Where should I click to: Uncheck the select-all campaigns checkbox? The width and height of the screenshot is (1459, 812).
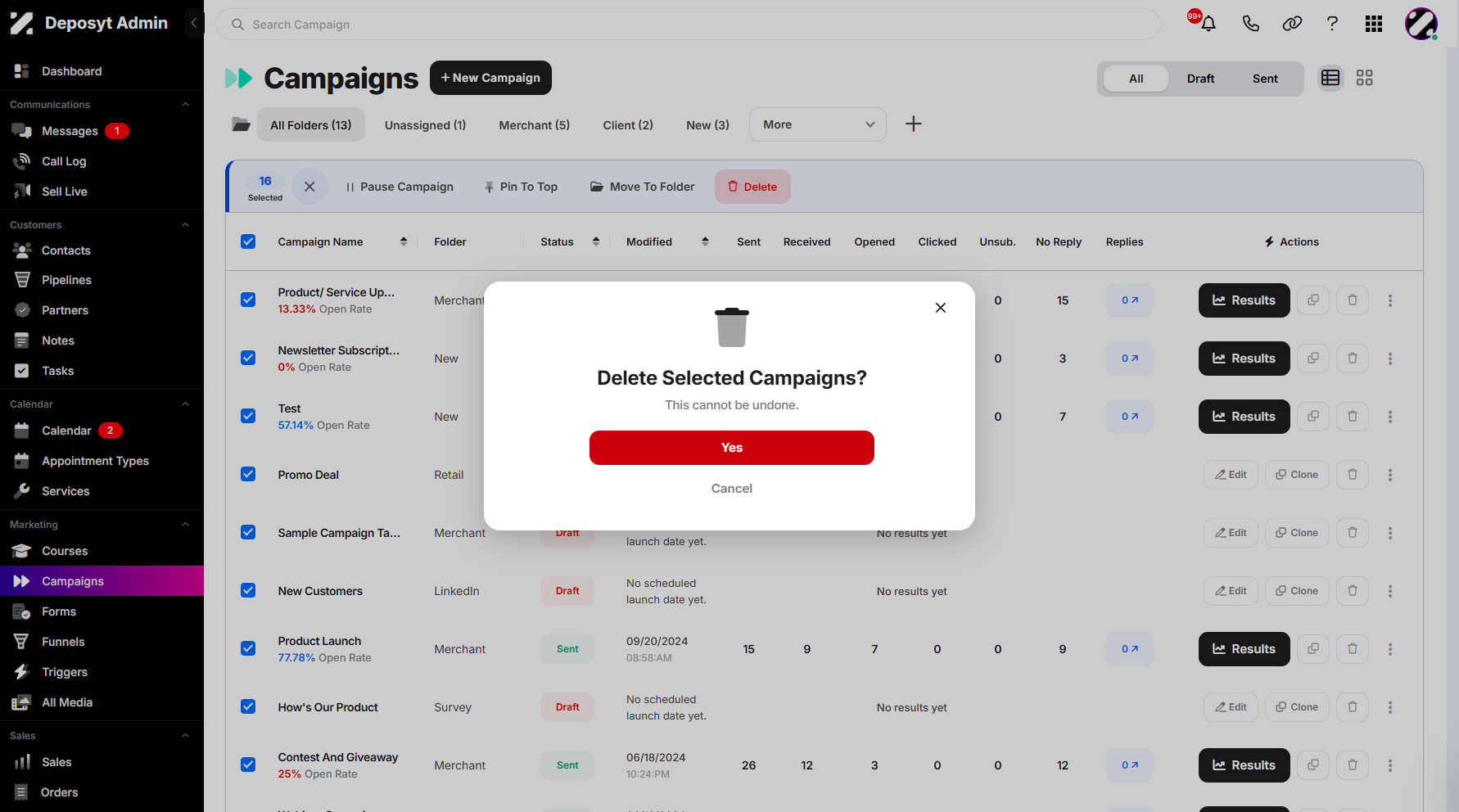248,241
